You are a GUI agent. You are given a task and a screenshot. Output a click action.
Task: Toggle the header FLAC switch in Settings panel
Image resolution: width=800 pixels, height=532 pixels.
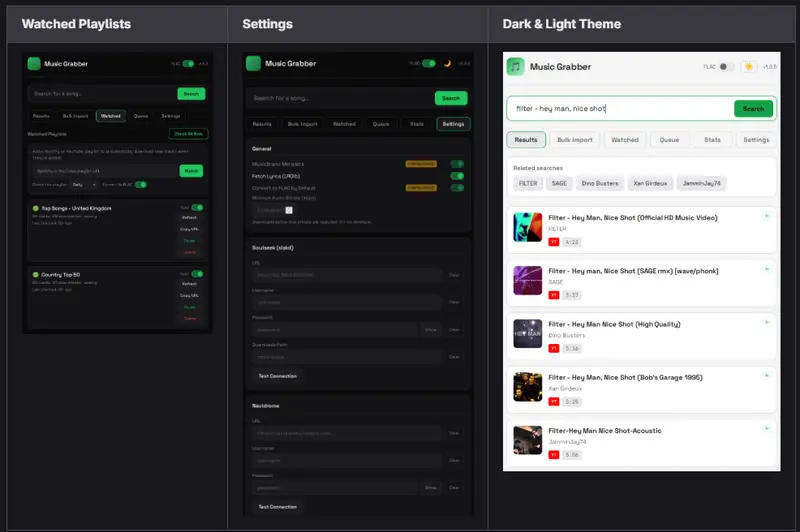click(429, 64)
